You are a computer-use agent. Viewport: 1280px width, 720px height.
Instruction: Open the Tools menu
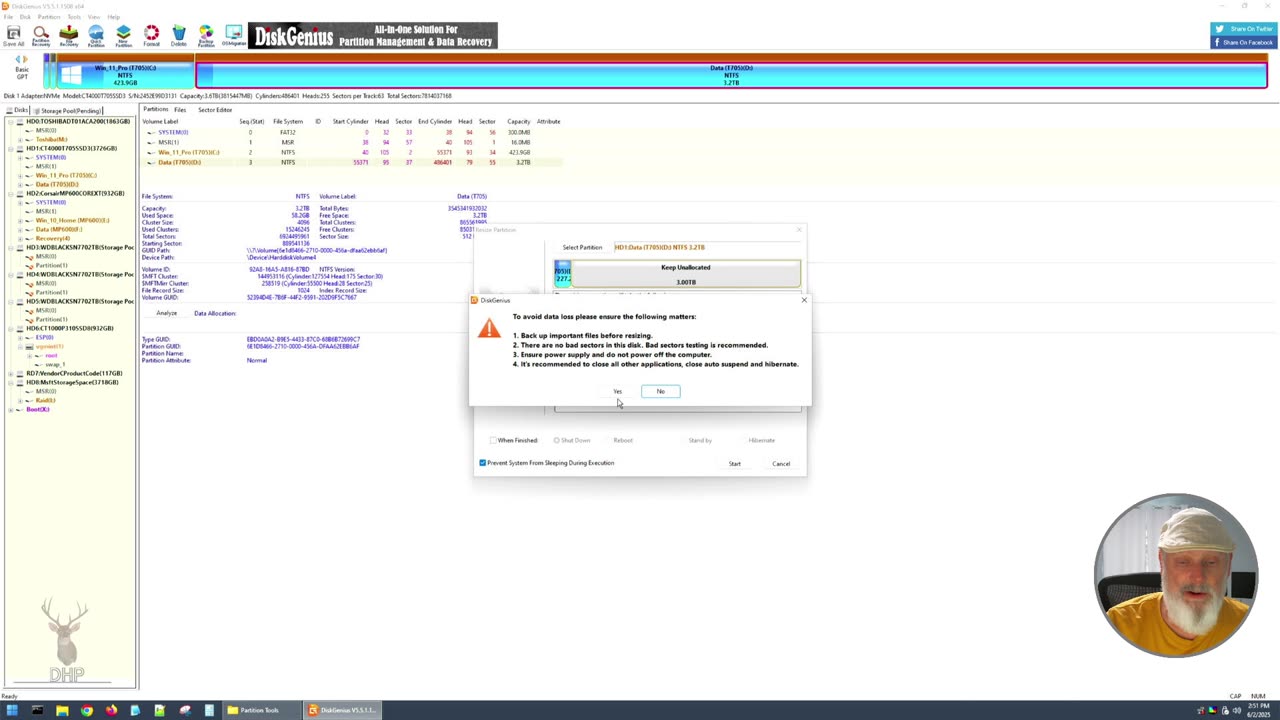pos(74,17)
